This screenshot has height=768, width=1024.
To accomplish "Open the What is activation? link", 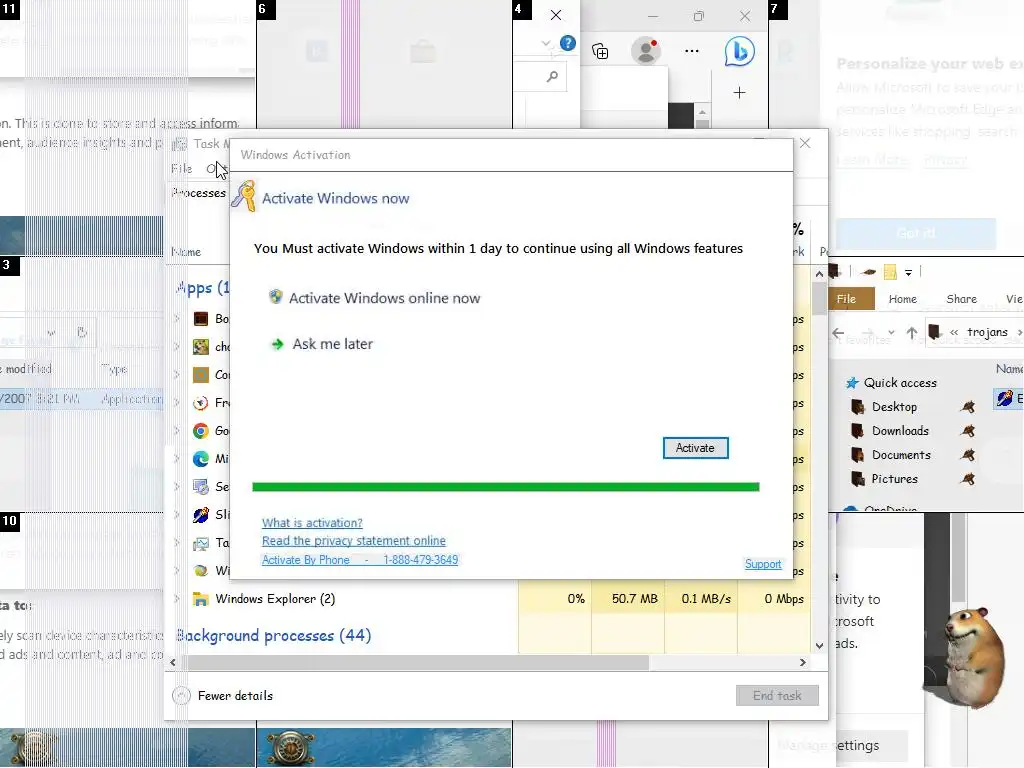I will pos(312,523).
